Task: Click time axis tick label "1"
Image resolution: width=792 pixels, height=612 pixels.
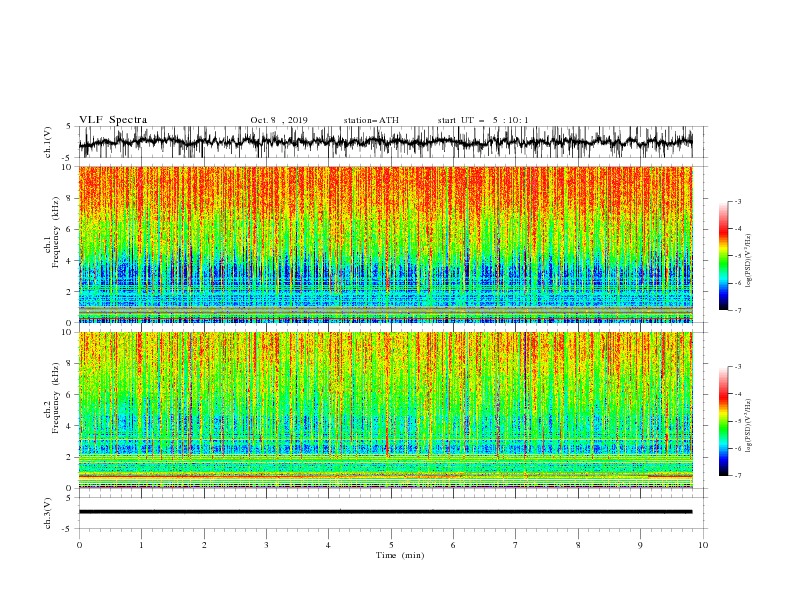Action: tap(141, 545)
